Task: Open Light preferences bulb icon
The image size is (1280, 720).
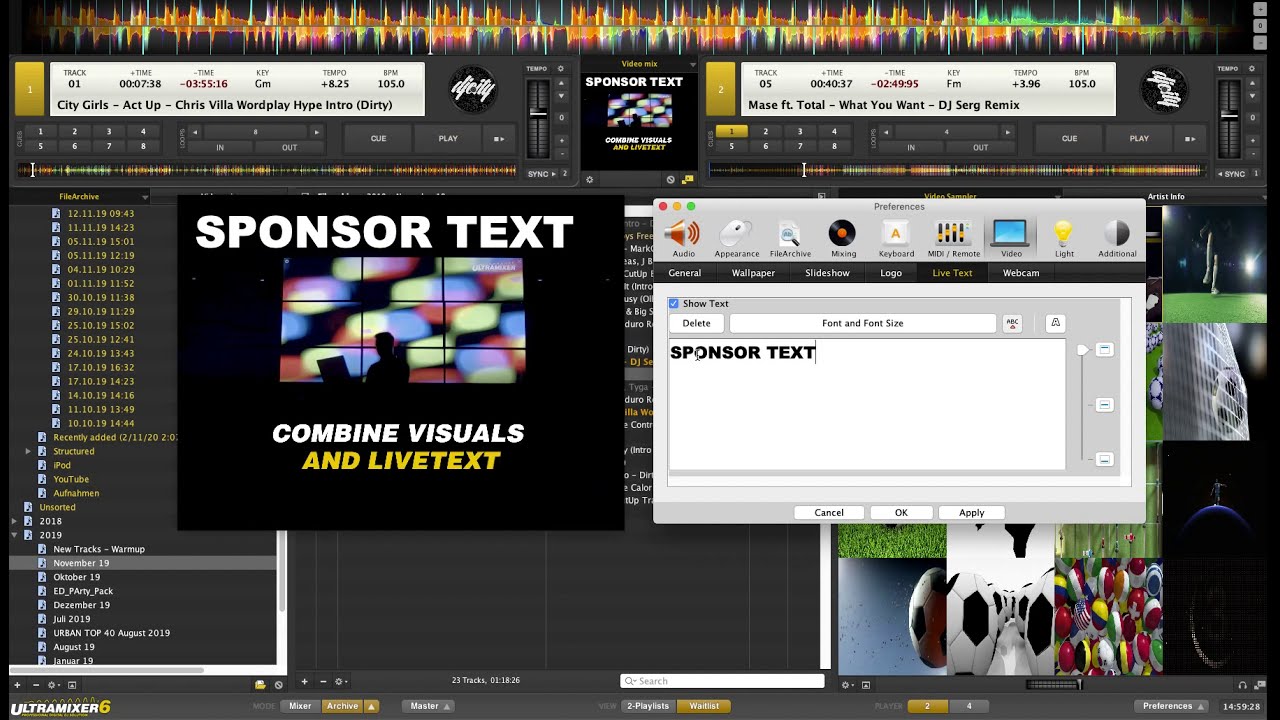Action: click(1063, 235)
